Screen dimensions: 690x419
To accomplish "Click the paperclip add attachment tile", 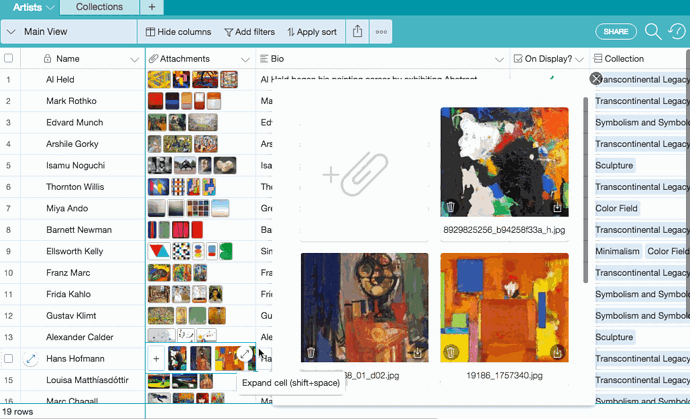I will pyautogui.click(x=364, y=174).
